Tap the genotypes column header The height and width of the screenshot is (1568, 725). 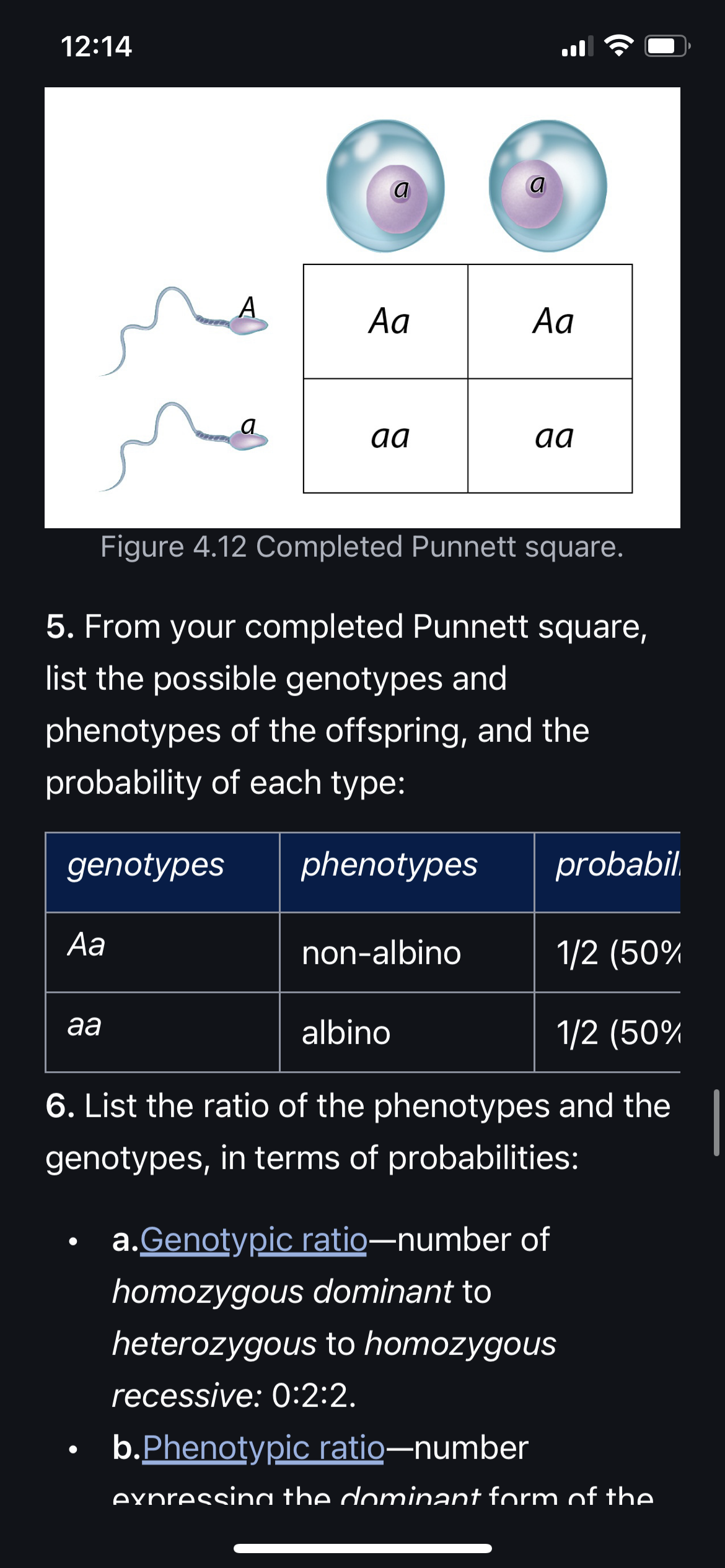click(162, 872)
